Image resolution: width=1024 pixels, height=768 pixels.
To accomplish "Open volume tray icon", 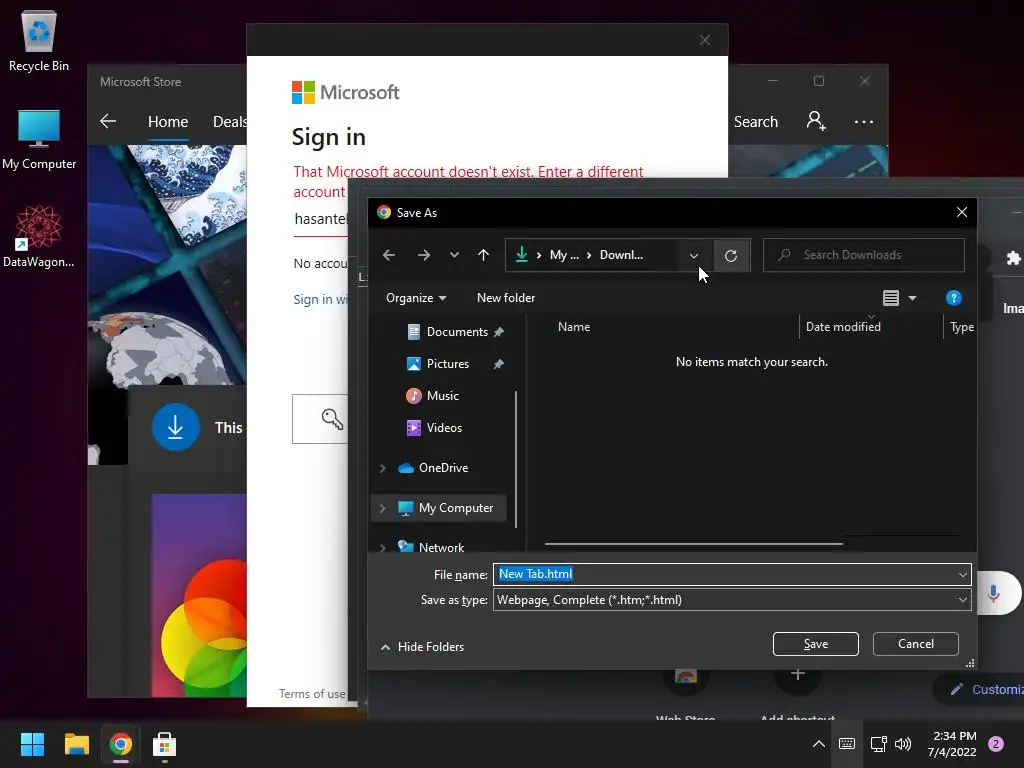I will click(903, 744).
